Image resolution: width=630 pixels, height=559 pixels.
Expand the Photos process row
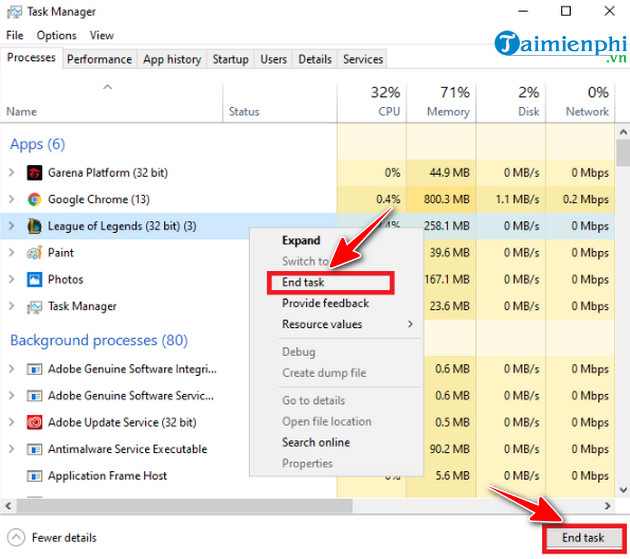pyautogui.click(x=12, y=279)
